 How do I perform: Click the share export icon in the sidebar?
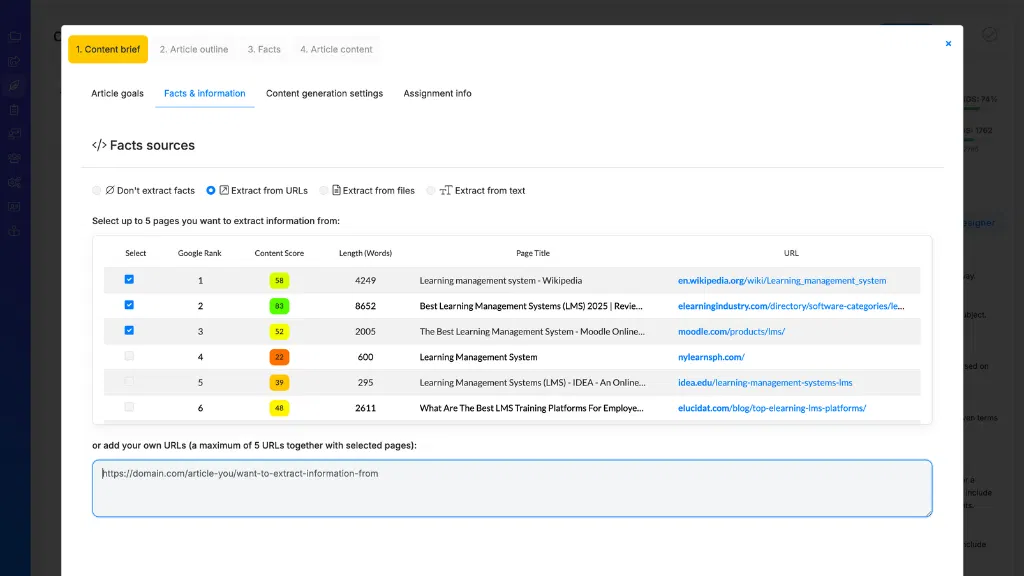click(14, 61)
